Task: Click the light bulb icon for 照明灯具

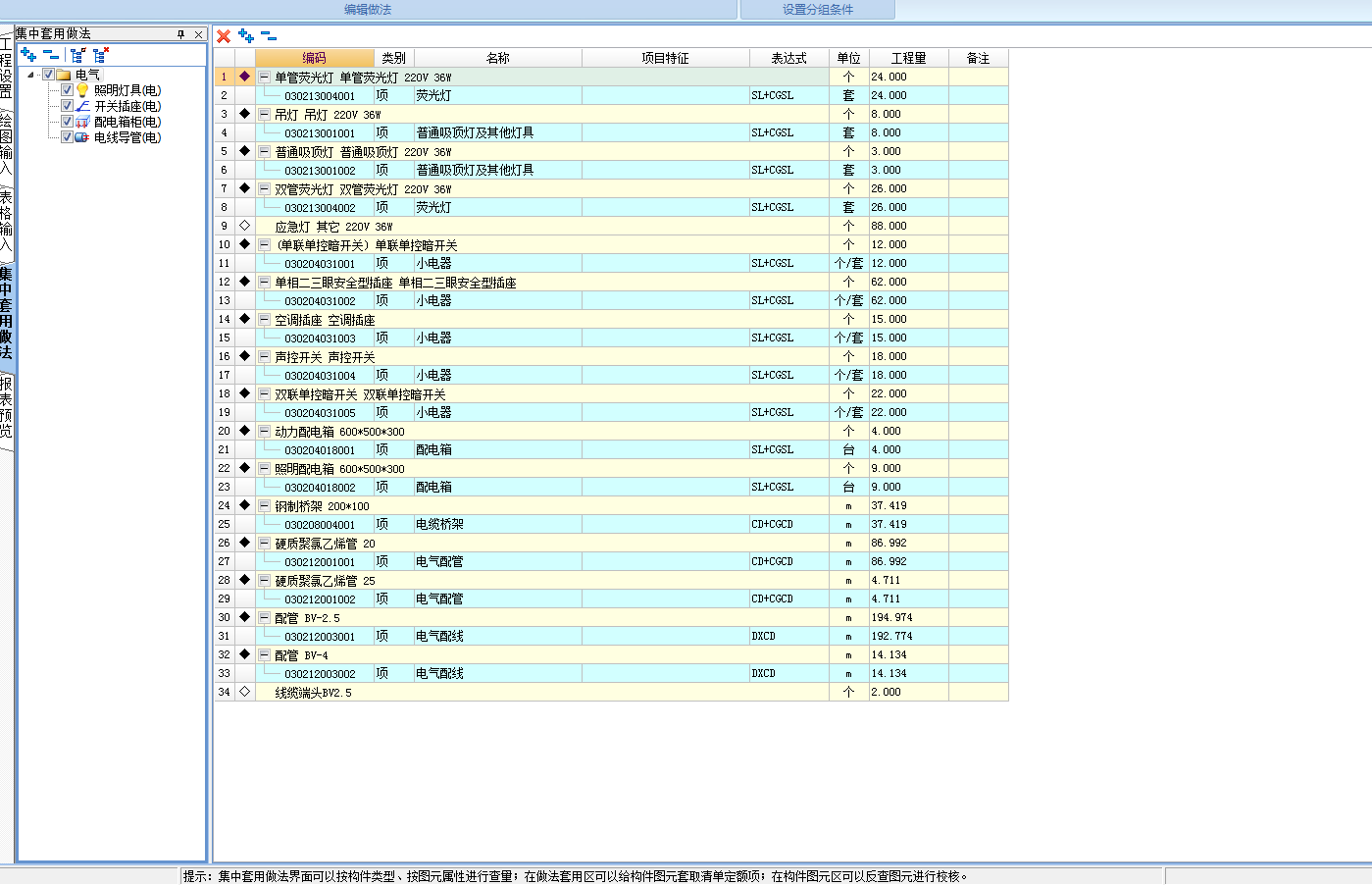Action: click(83, 90)
